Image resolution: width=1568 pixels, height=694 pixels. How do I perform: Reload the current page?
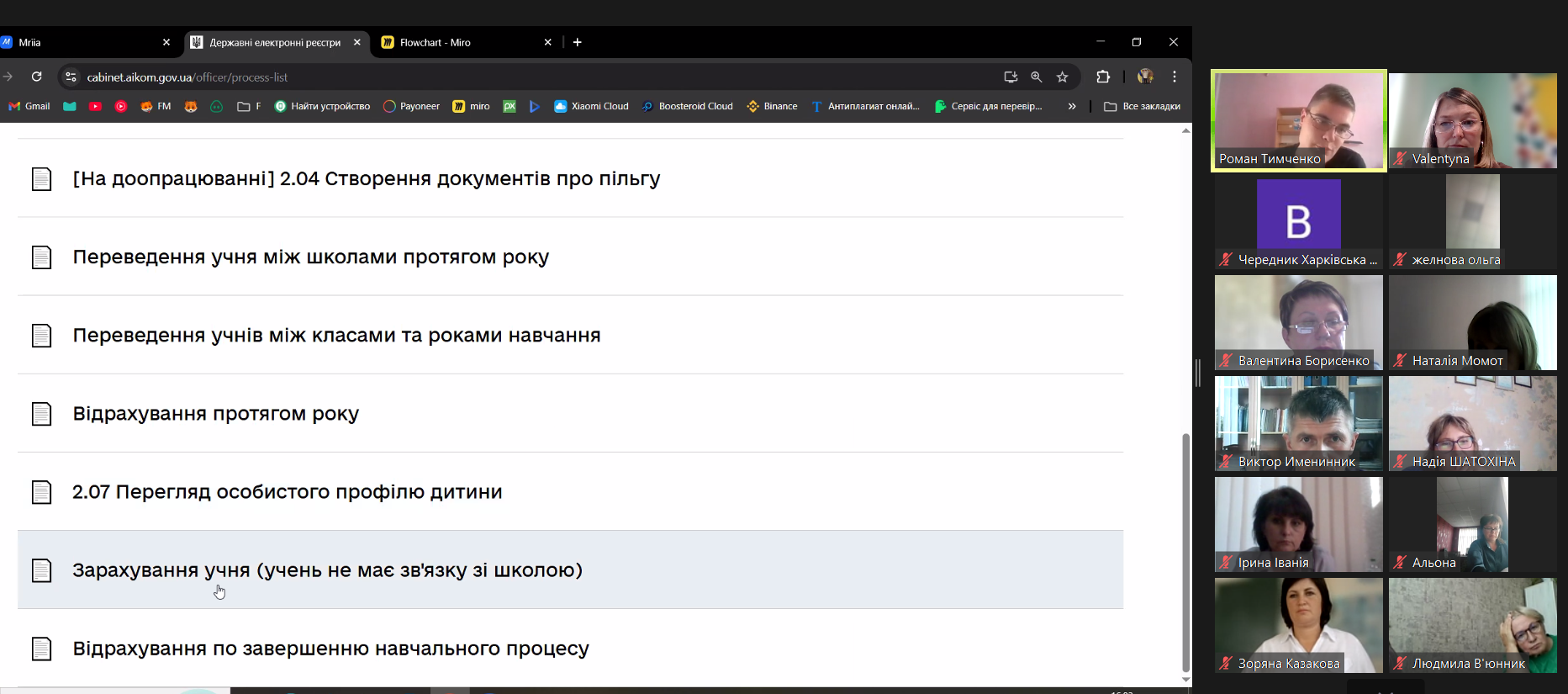point(37,77)
